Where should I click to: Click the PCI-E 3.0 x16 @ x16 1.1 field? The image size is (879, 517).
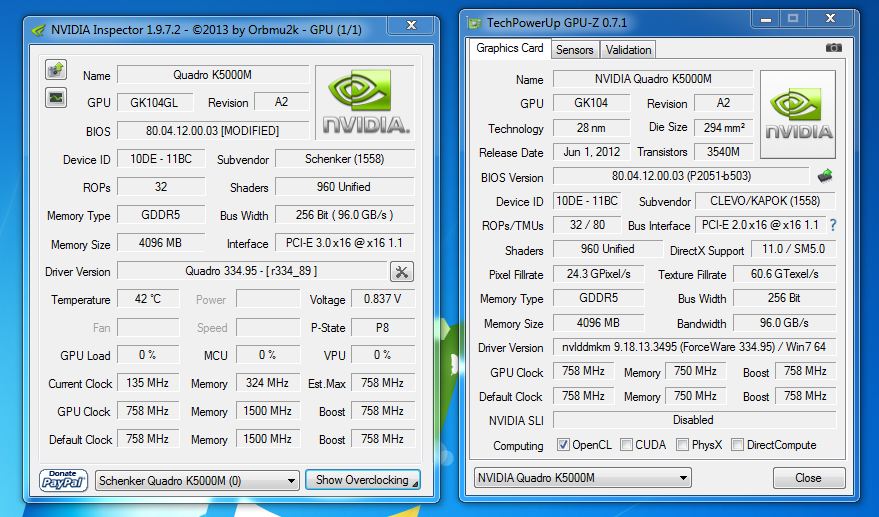[345, 243]
